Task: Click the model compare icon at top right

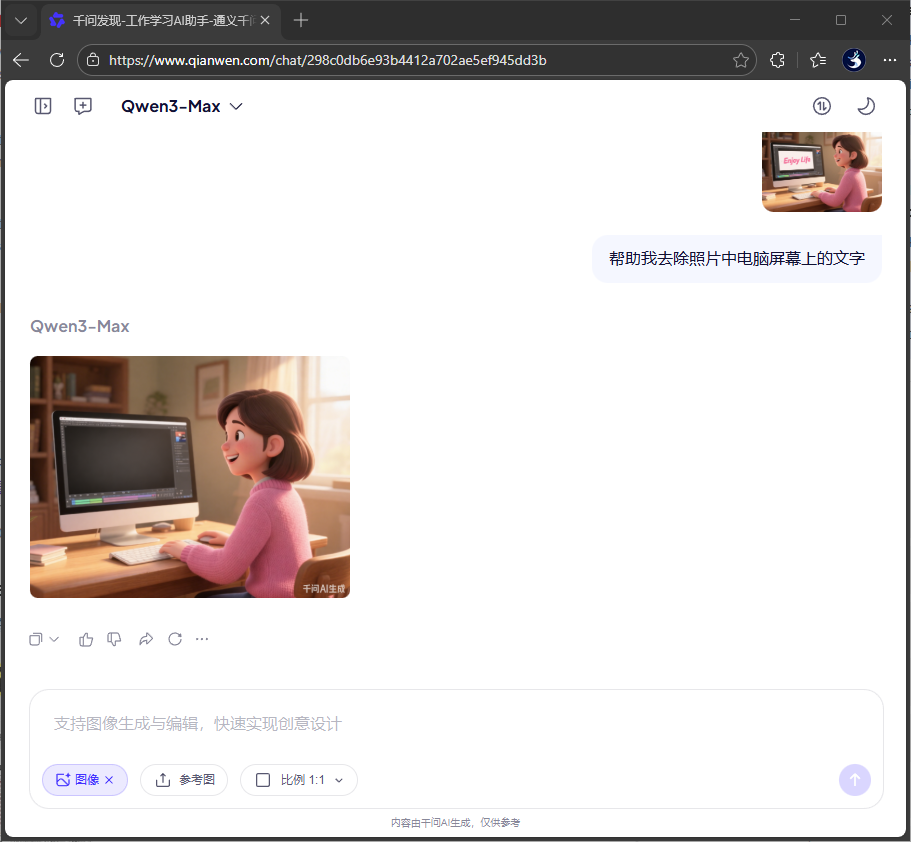Action: click(x=821, y=106)
